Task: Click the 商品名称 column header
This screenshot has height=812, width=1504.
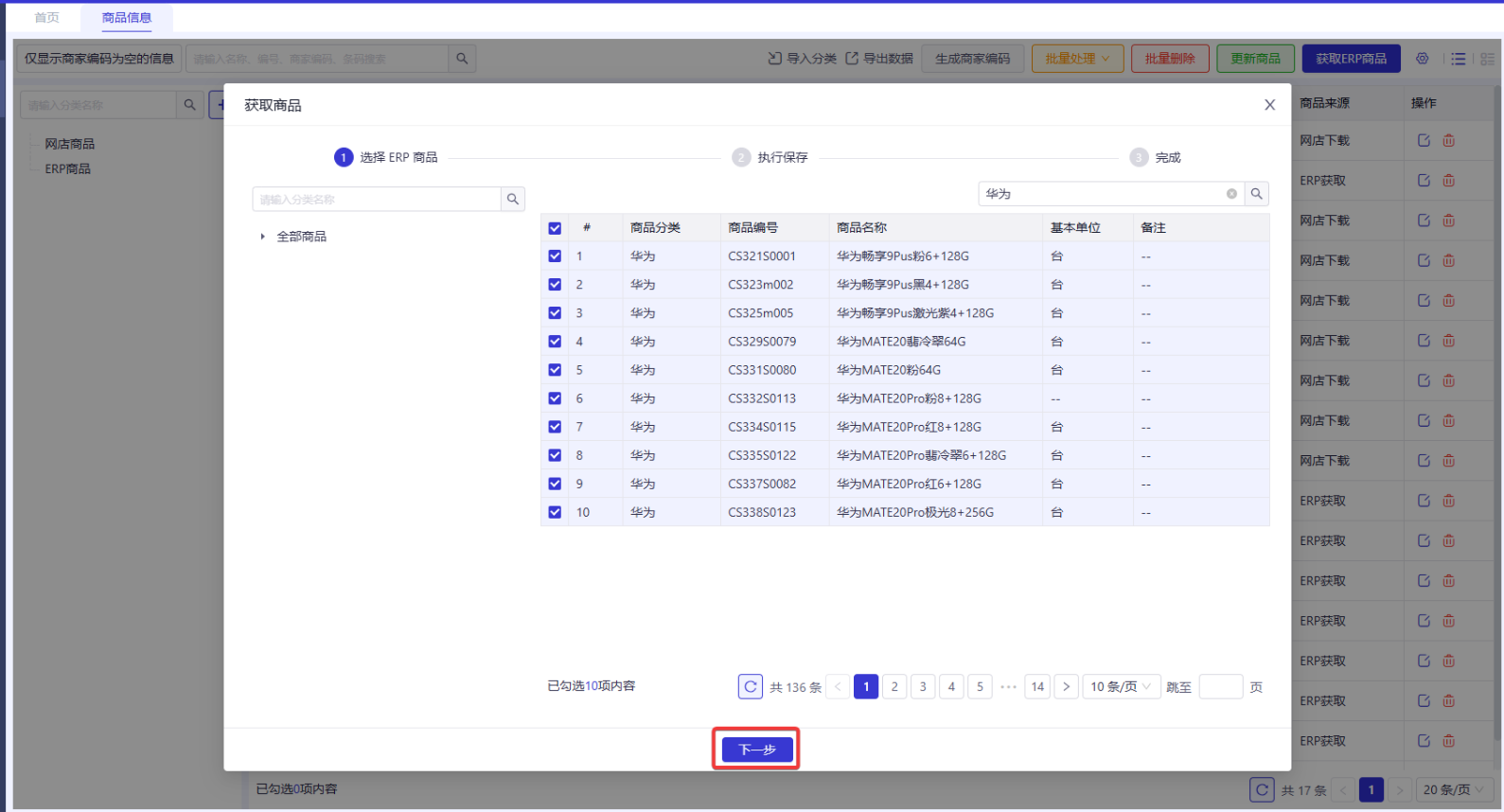Action: click(x=861, y=228)
